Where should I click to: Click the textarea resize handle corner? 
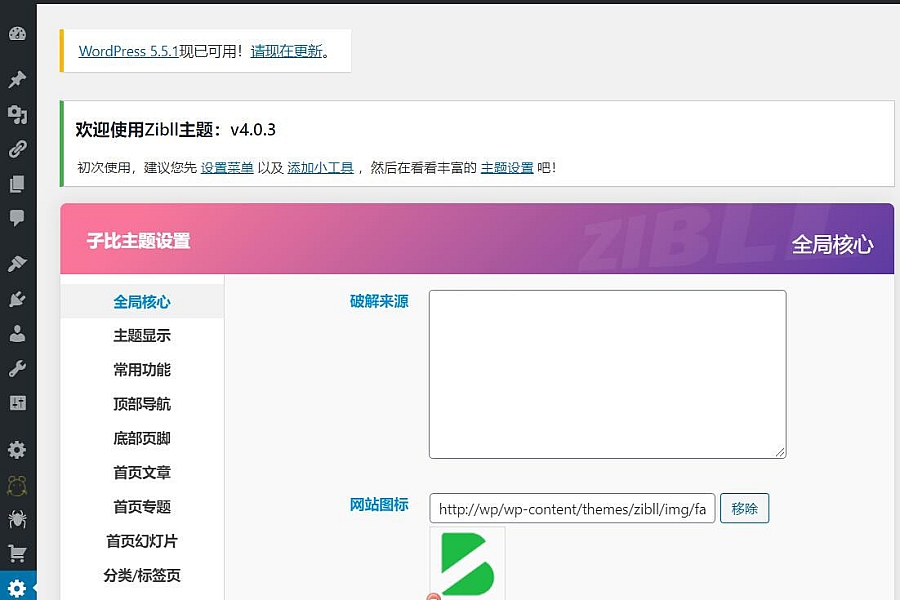[x=780, y=452]
